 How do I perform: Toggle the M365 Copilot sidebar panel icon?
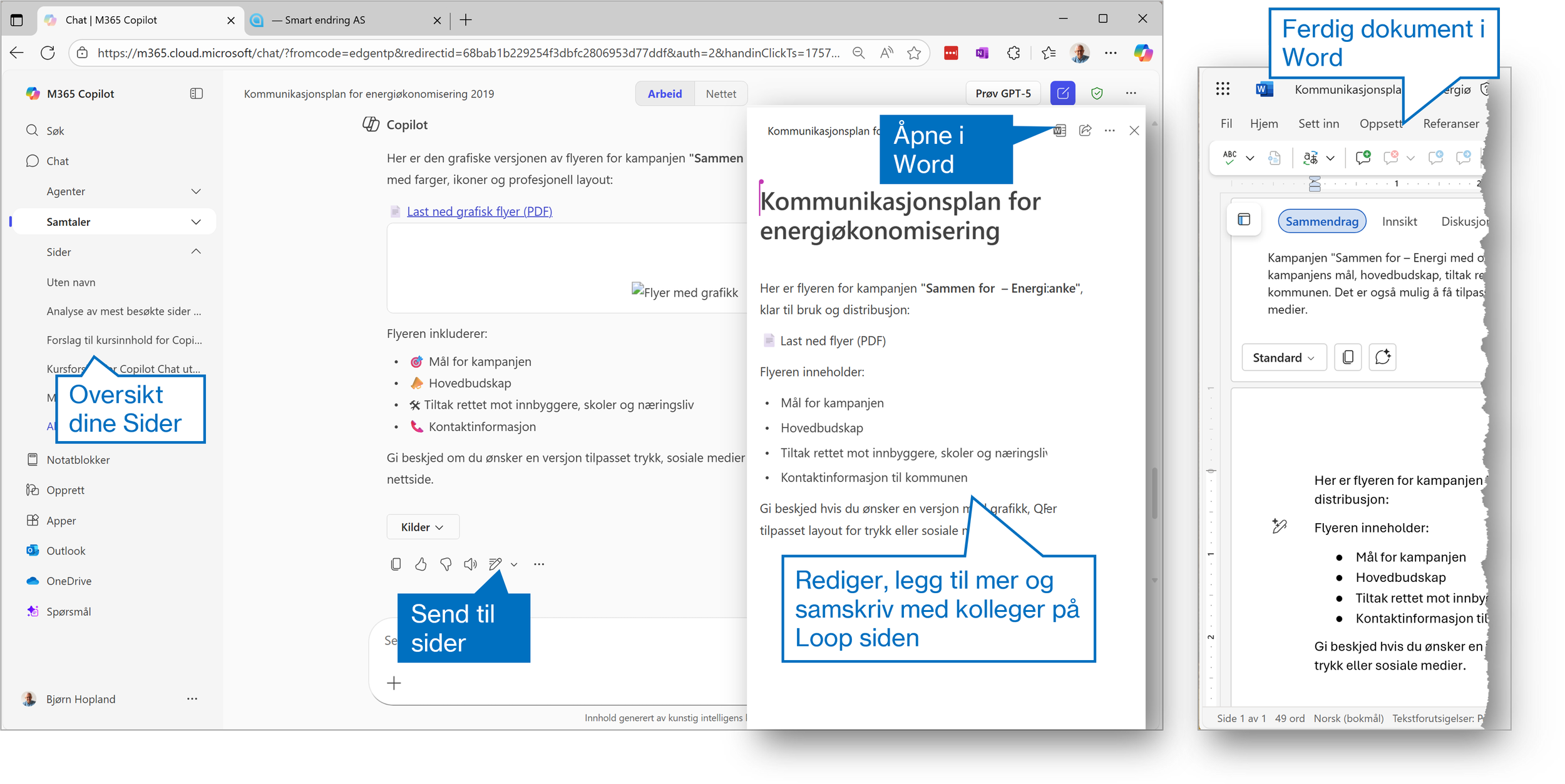tap(197, 94)
